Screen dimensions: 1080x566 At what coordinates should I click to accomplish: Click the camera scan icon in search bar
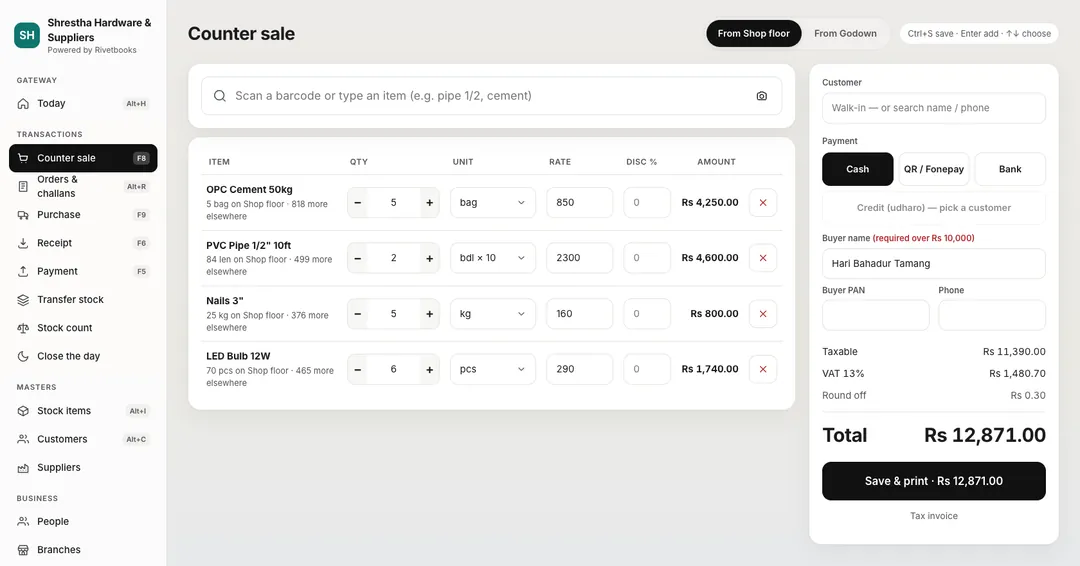tap(761, 96)
